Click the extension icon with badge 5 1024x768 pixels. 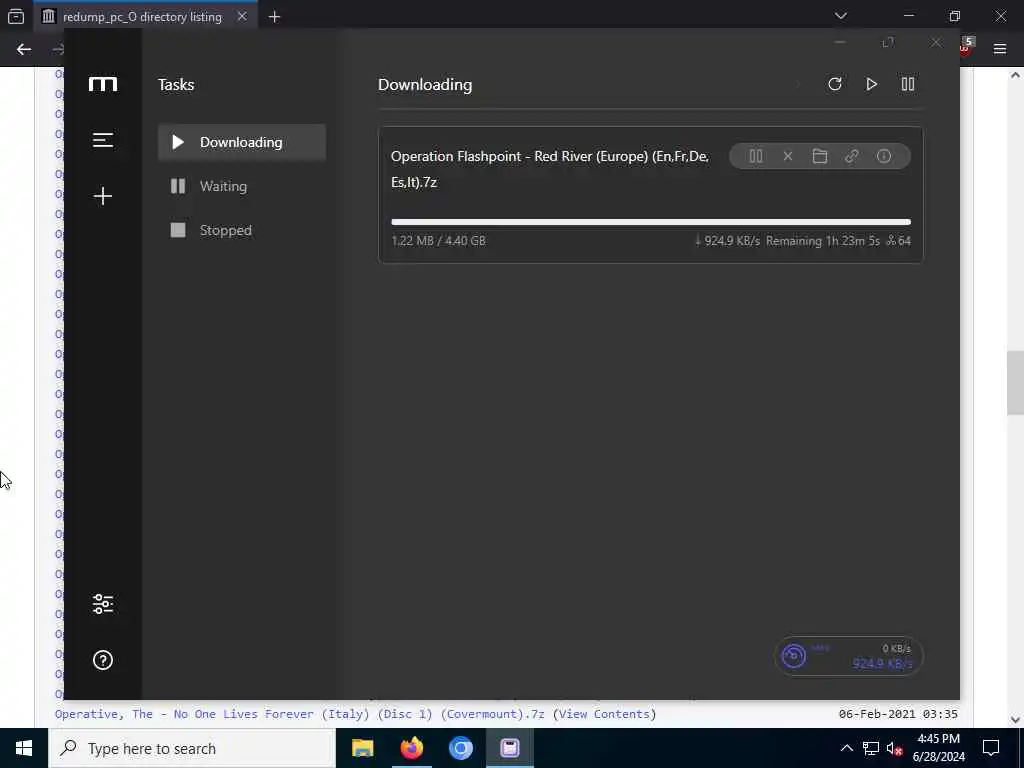[967, 47]
